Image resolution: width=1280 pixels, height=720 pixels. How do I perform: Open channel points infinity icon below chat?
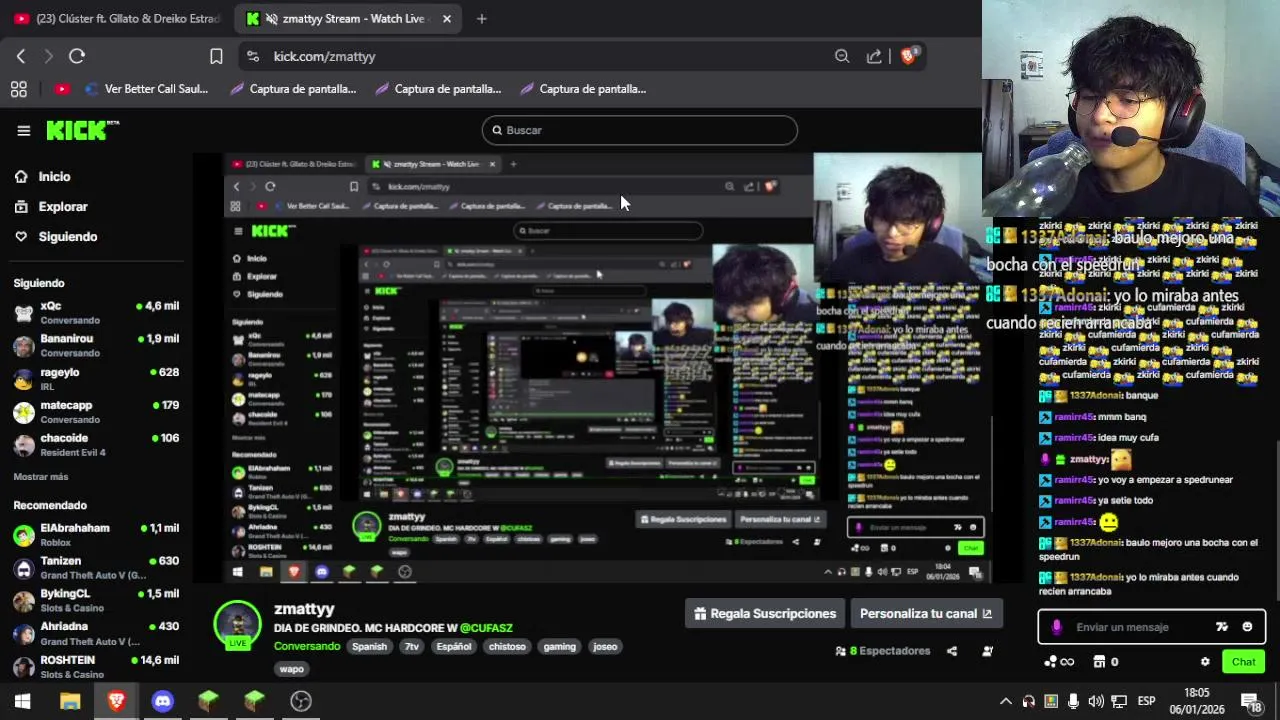(x=1059, y=661)
